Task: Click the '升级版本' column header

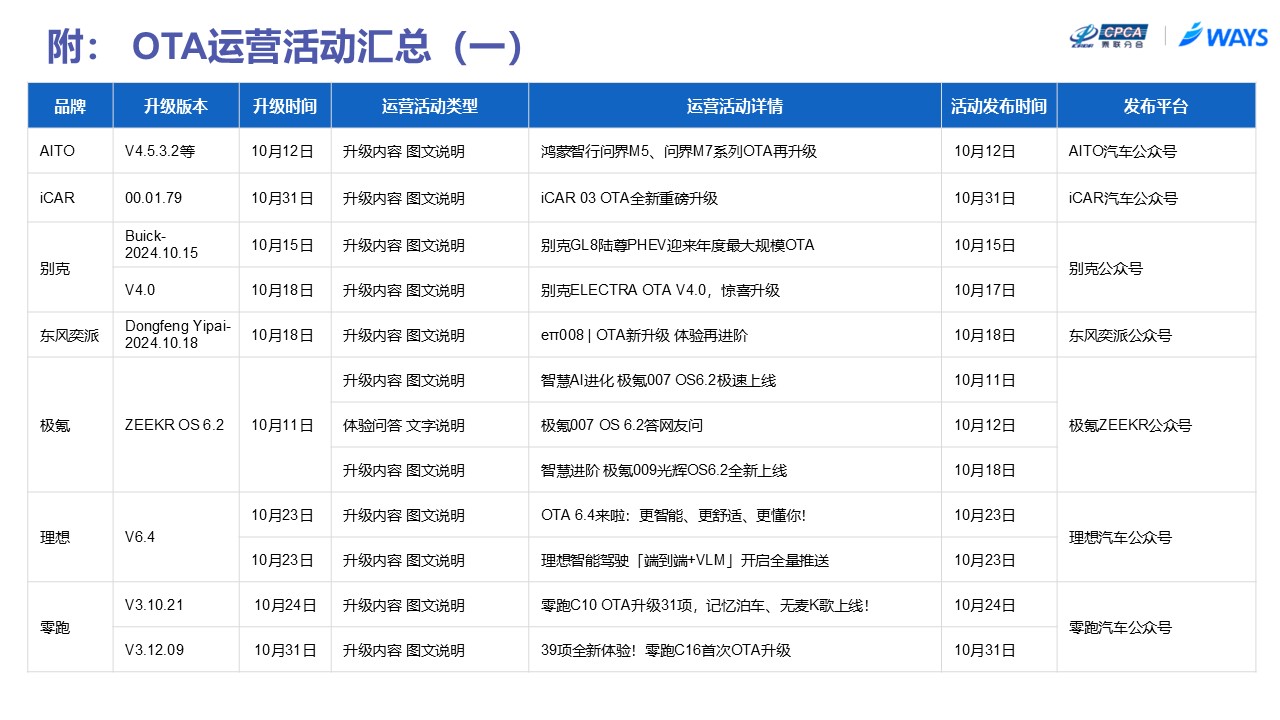Action: [176, 106]
